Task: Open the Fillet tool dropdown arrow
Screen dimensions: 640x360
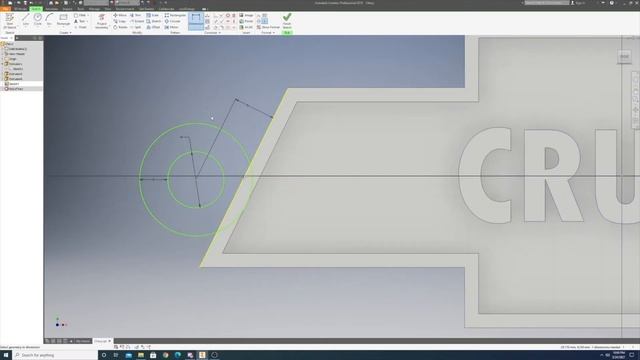Action: point(88,15)
